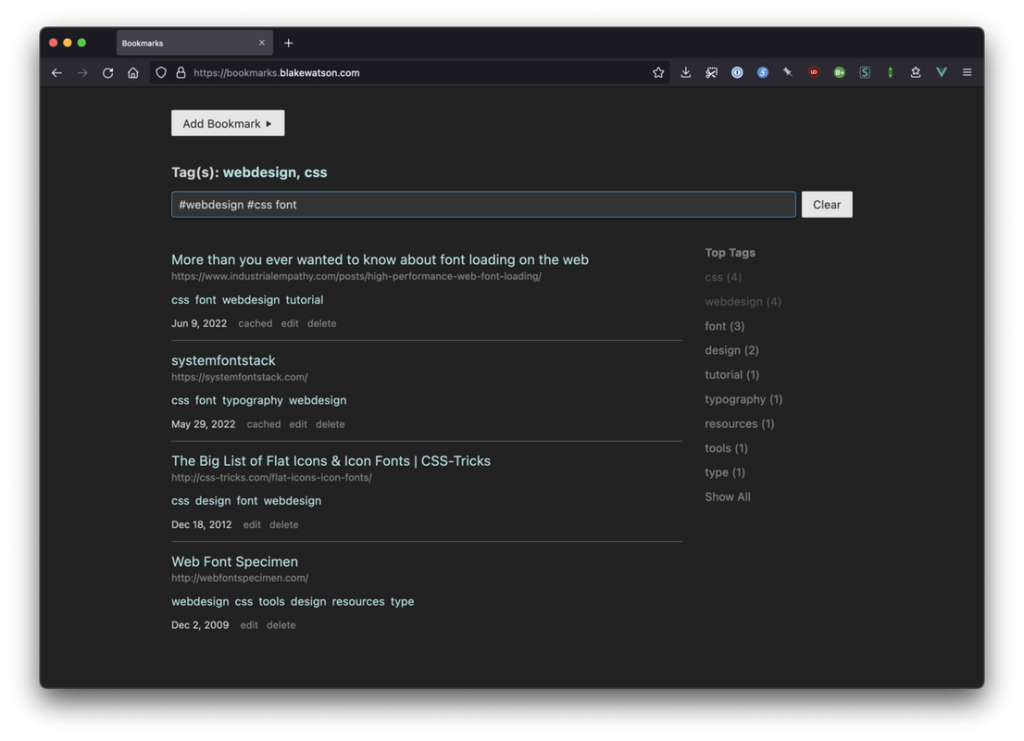
Task: Click the green vertical bar extension icon
Action: click(890, 72)
